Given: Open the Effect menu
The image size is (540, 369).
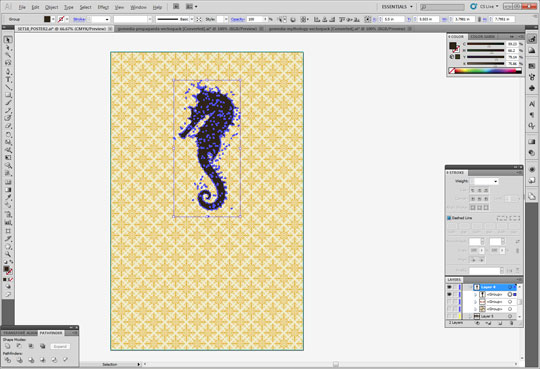Looking at the screenshot, I should point(103,7).
